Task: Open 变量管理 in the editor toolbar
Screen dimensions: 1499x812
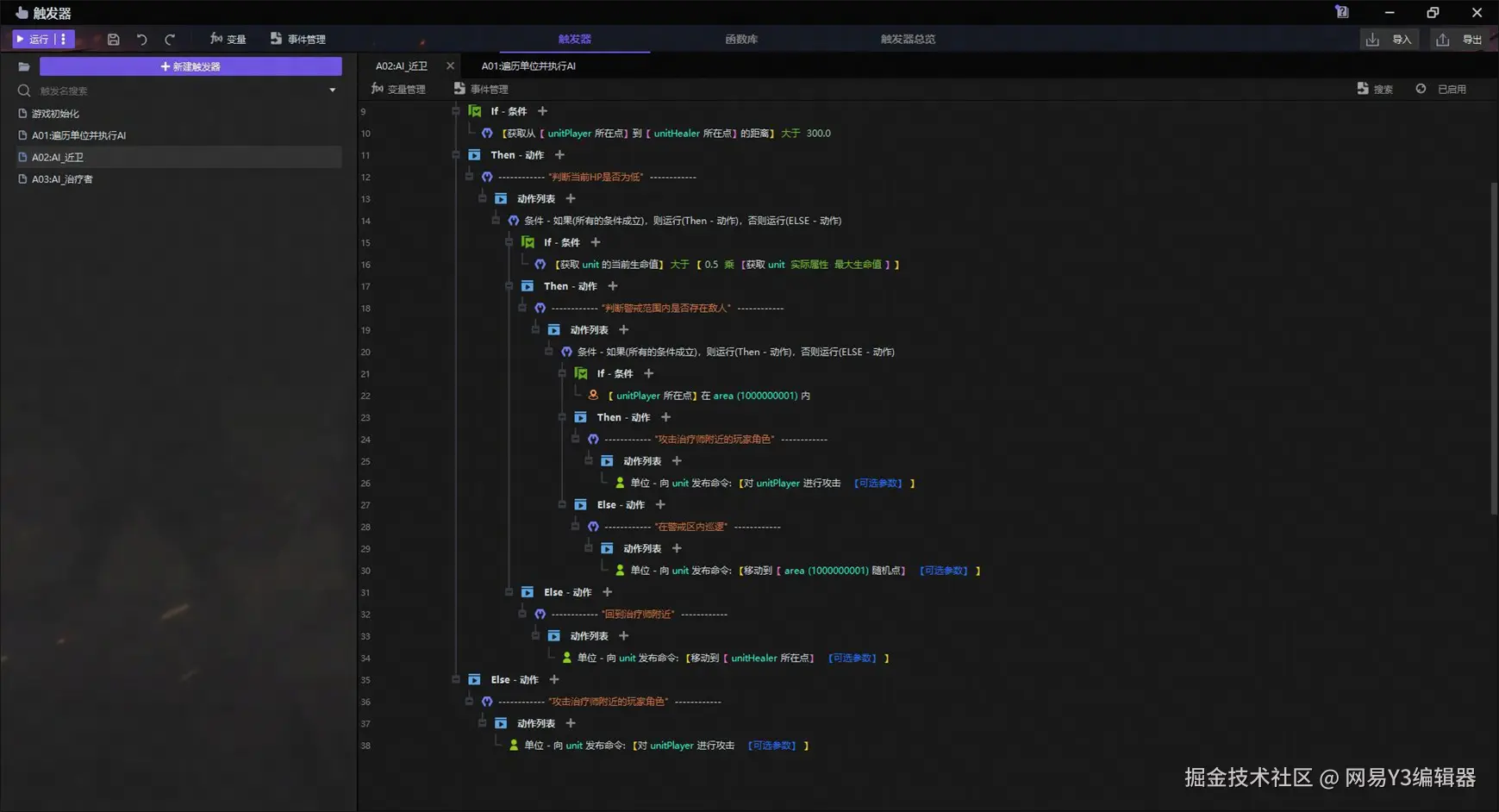Action: coord(398,89)
